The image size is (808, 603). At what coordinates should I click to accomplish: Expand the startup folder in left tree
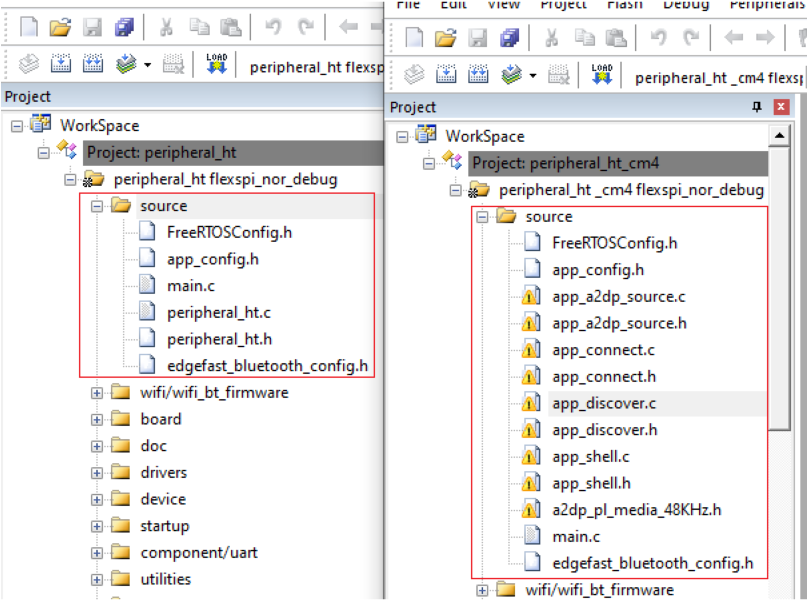[97, 526]
